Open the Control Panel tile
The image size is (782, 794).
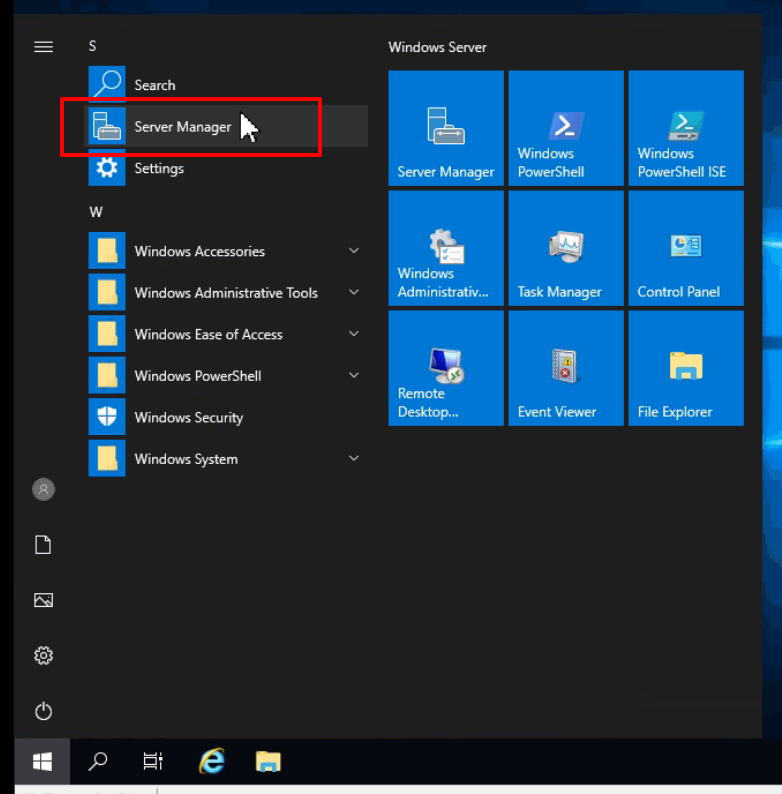tap(686, 248)
